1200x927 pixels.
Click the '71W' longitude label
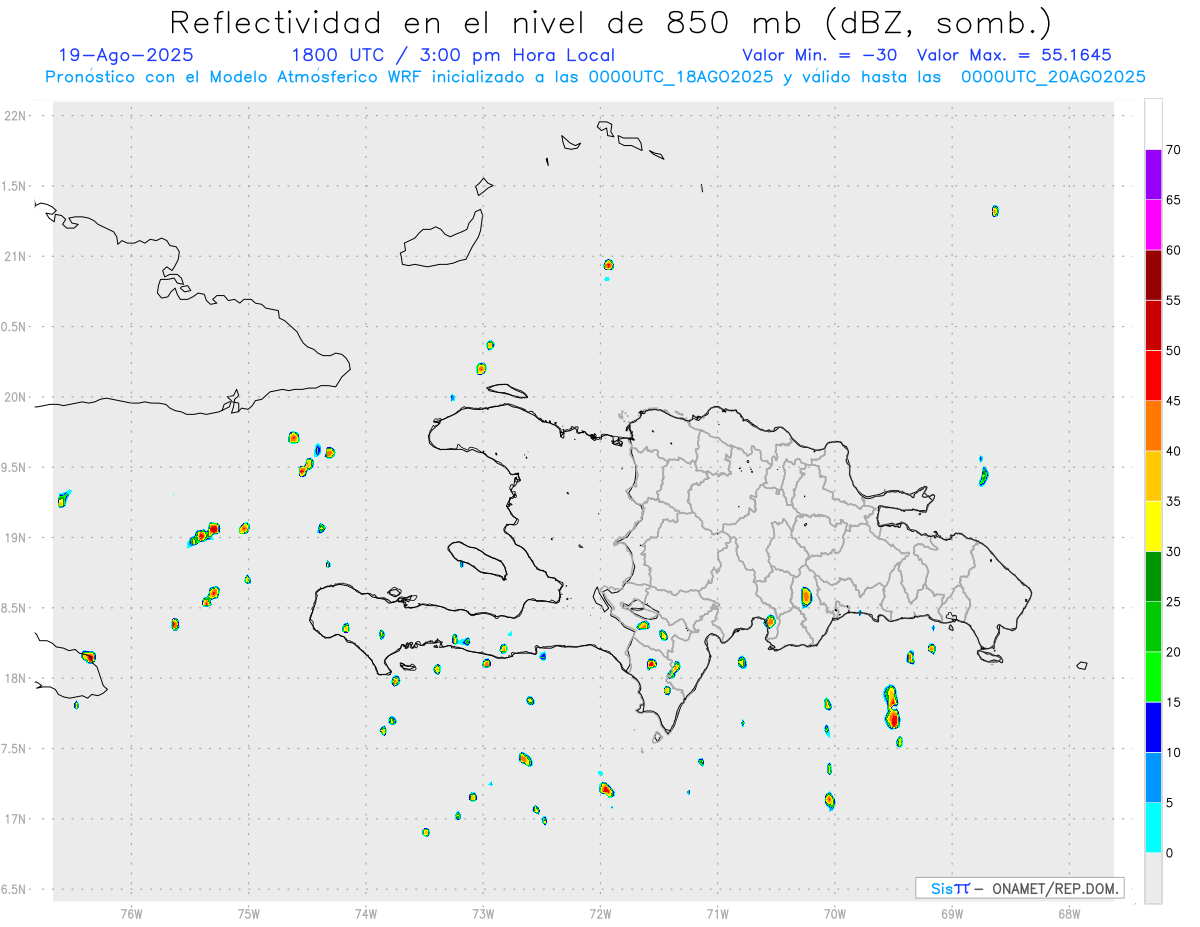tap(718, 913)
